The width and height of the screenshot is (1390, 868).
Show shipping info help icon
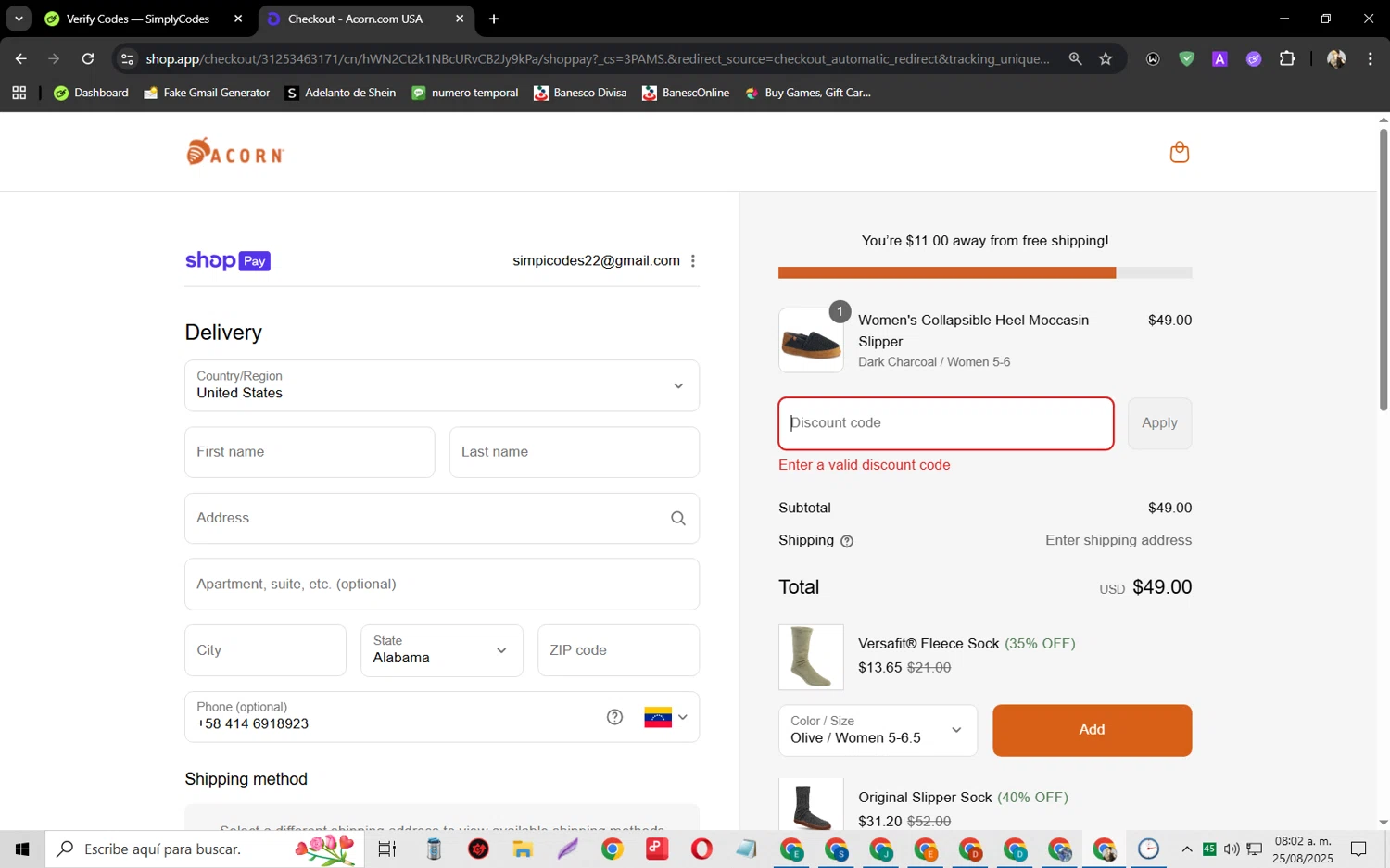pos(847,541)
